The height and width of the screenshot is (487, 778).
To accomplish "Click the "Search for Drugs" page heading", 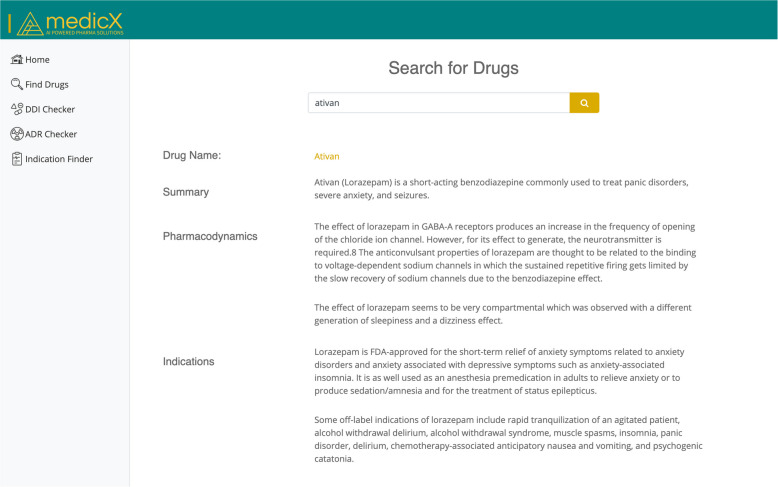I will click(453, 69).
